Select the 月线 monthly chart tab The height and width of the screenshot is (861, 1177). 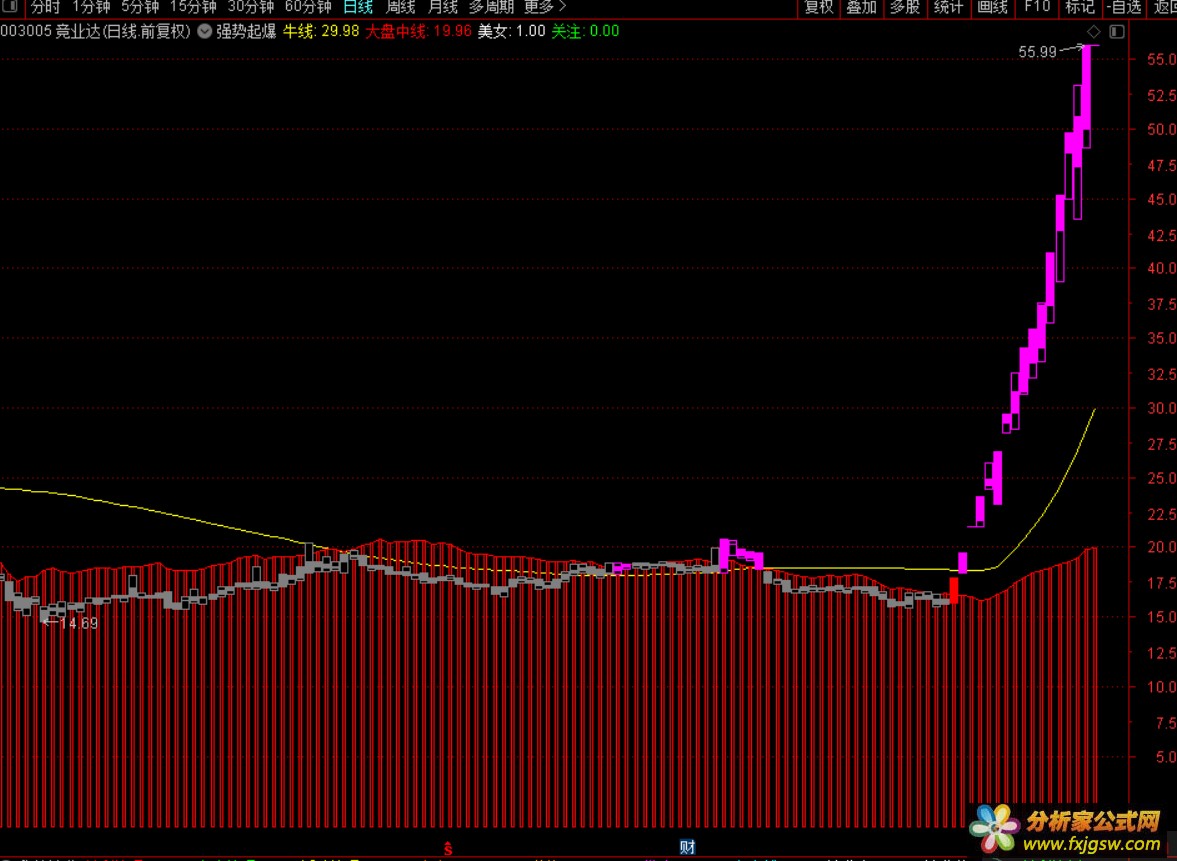click(x=442, y=7)
